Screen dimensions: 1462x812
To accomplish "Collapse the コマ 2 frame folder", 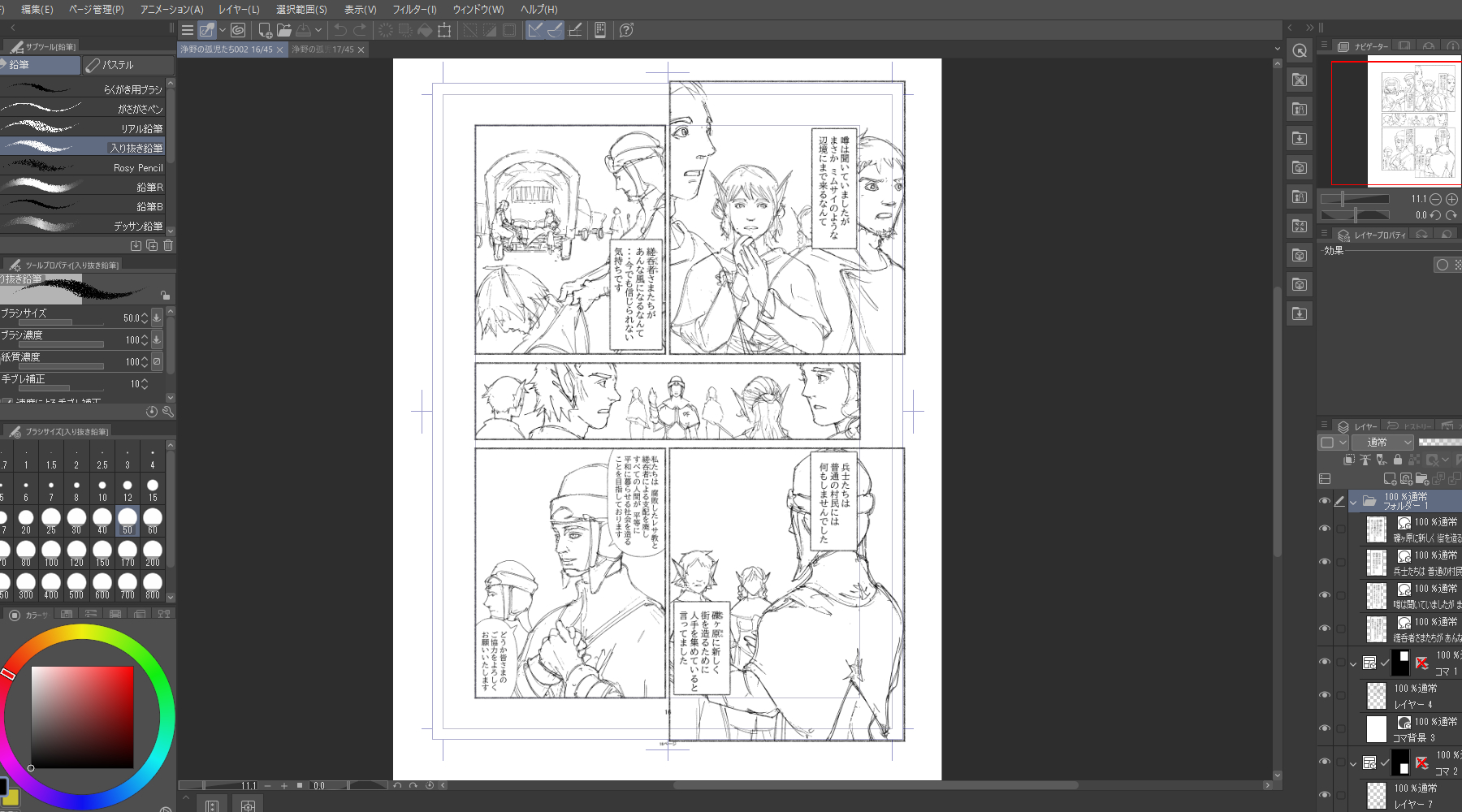I will tap(1353, 764).
